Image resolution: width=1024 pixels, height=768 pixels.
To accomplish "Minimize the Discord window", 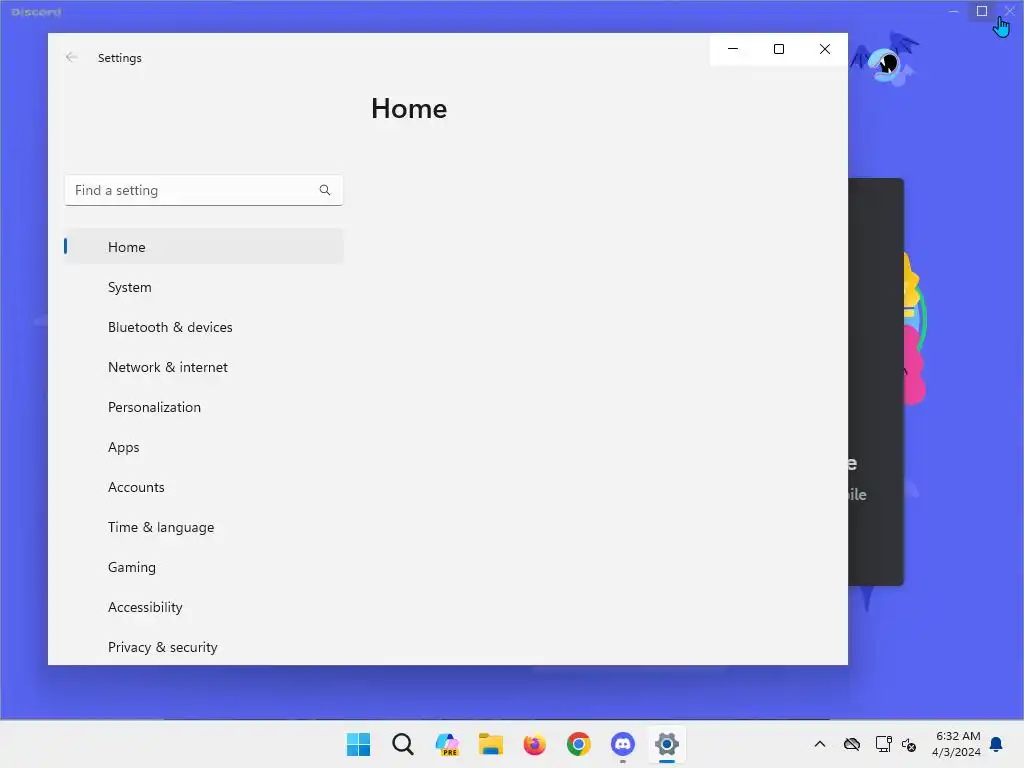I will 953,11.
